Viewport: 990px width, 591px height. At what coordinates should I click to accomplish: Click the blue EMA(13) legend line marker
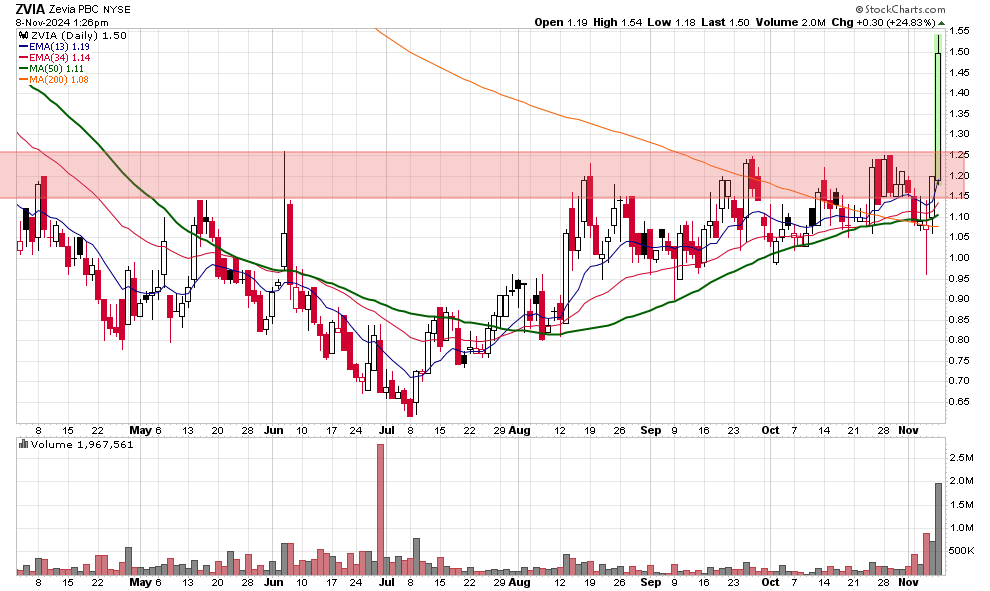(24, 46)
